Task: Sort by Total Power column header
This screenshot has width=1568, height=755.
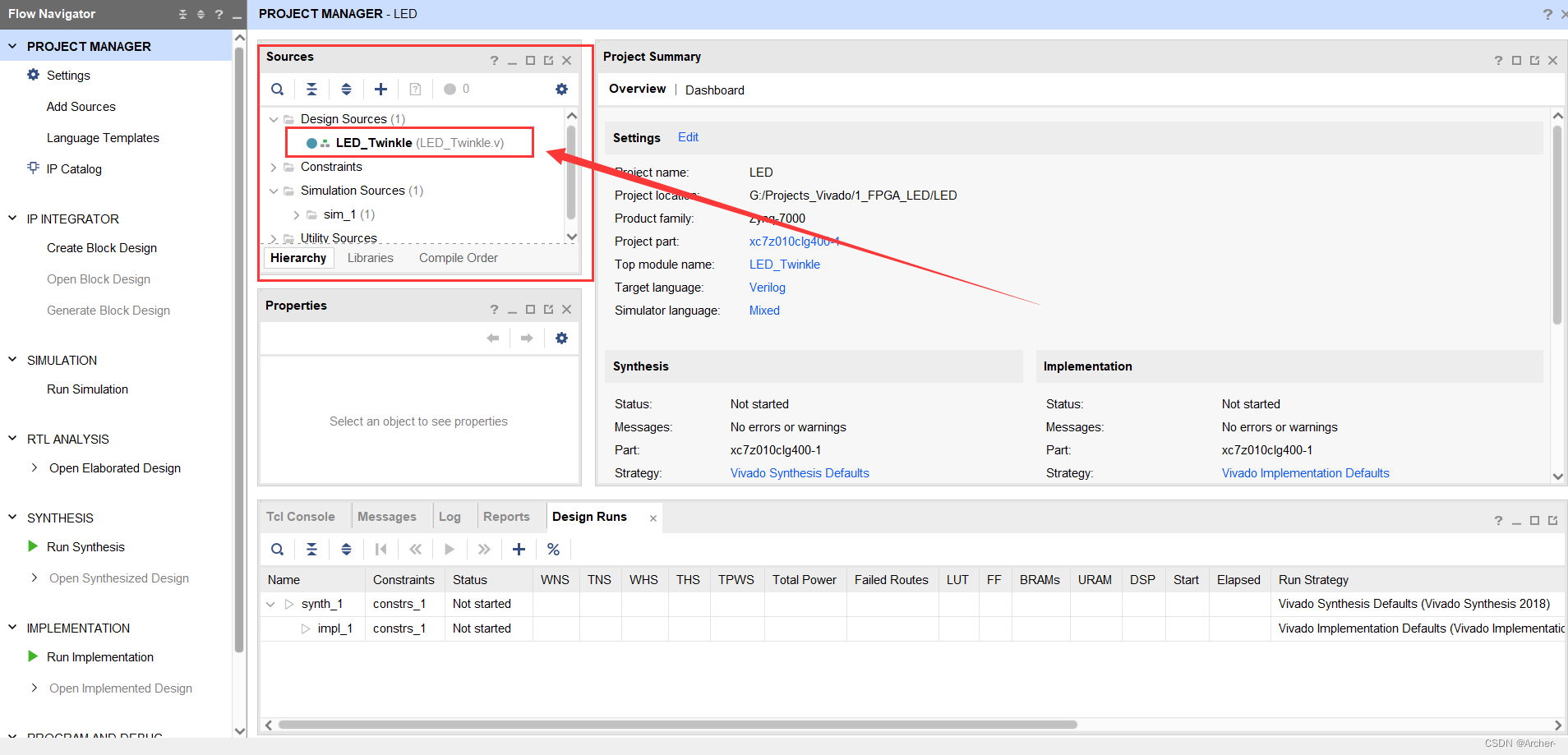Action: pos(805,580)
